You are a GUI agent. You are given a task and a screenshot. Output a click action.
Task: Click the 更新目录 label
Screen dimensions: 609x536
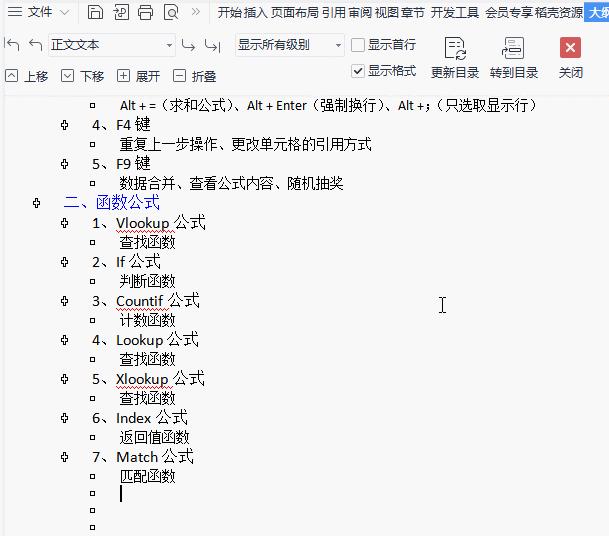[455, 73]
